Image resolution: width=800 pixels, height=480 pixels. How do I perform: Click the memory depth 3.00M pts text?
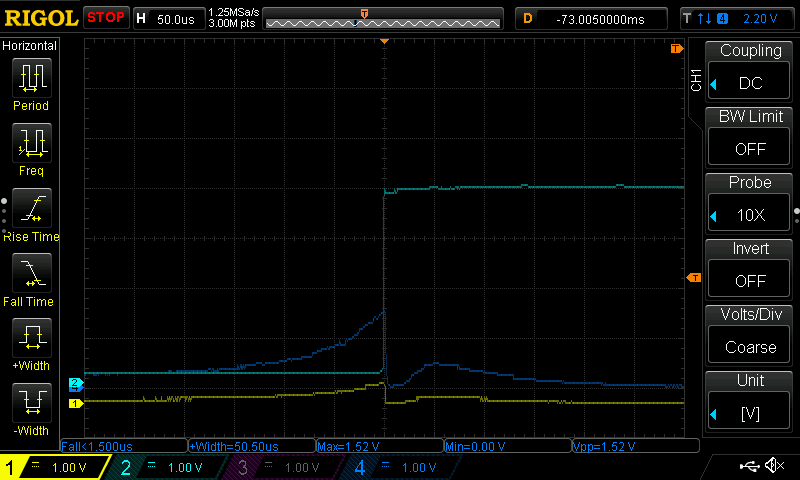[x=232, y=23]
